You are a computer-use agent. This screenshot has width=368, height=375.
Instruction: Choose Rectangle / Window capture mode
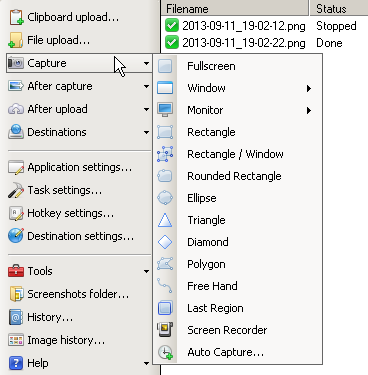(238, 154)
